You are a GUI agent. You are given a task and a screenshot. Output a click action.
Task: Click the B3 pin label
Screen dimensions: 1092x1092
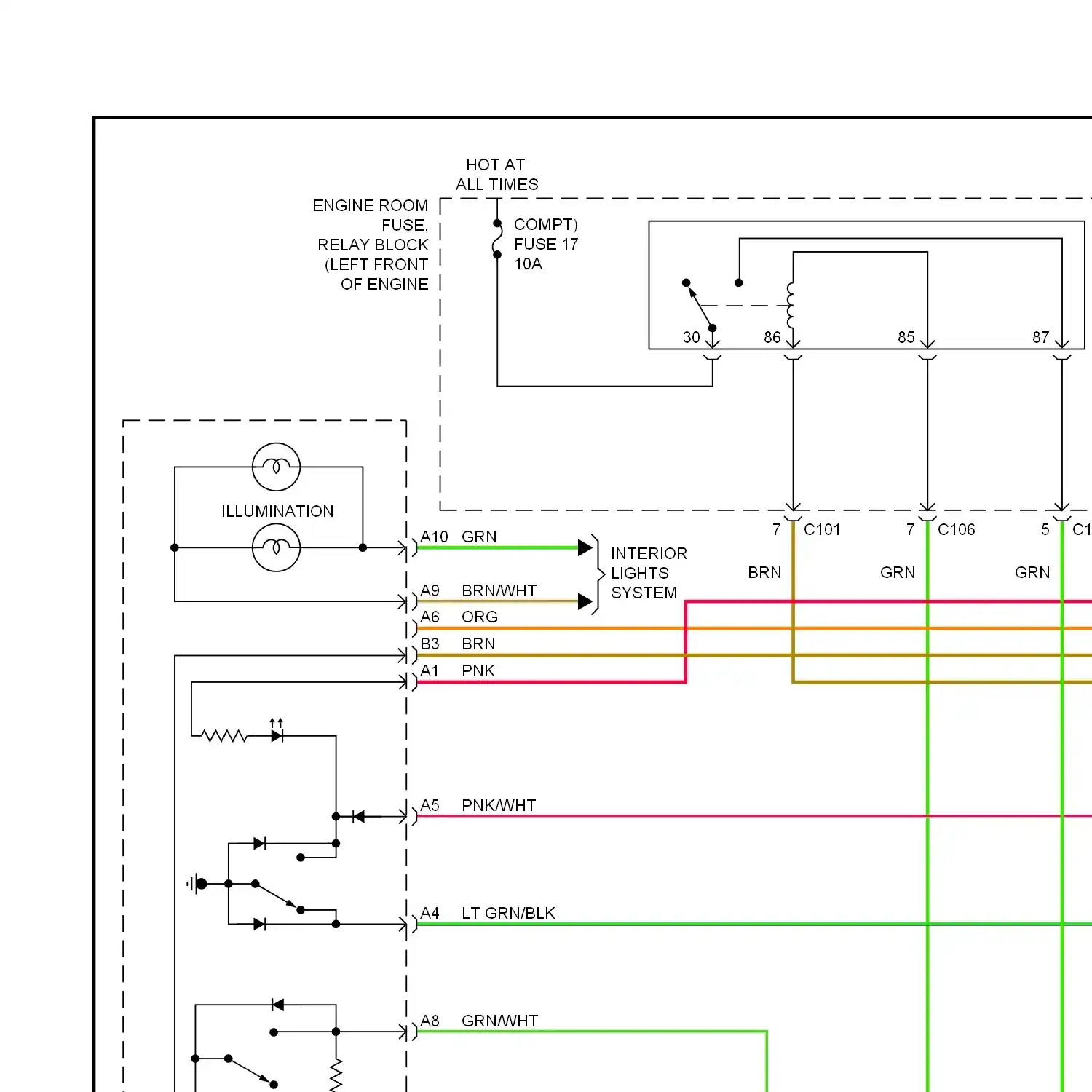click(430, 644)
